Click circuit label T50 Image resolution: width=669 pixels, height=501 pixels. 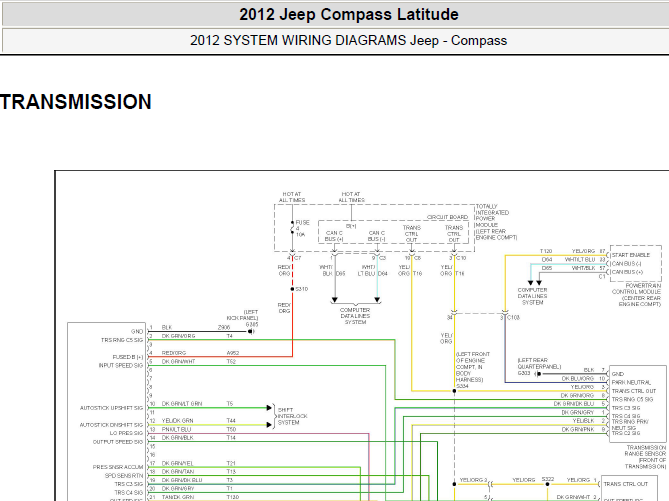(x=231, y=429)
